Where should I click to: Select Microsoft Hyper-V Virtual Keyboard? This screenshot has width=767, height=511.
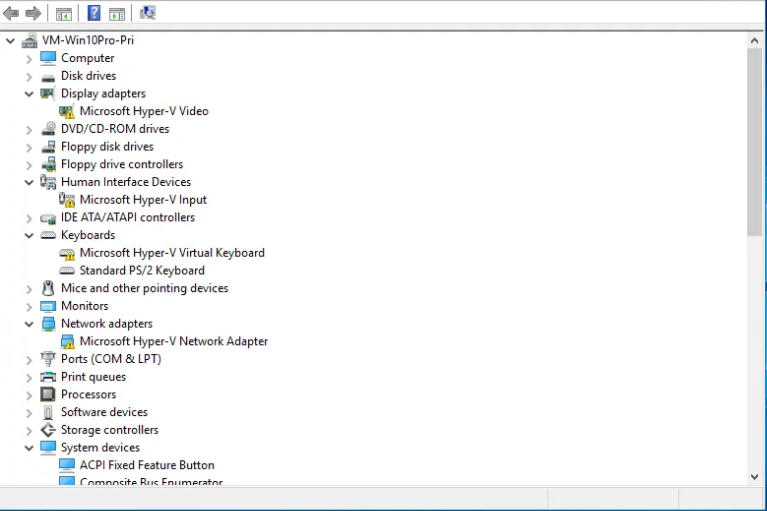172,253
